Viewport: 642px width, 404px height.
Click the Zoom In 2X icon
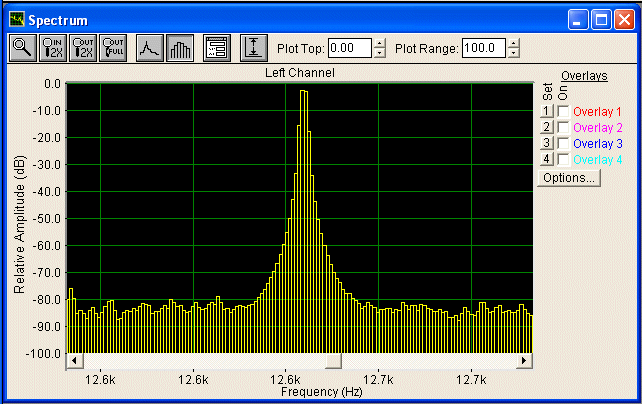click(52, 48)
